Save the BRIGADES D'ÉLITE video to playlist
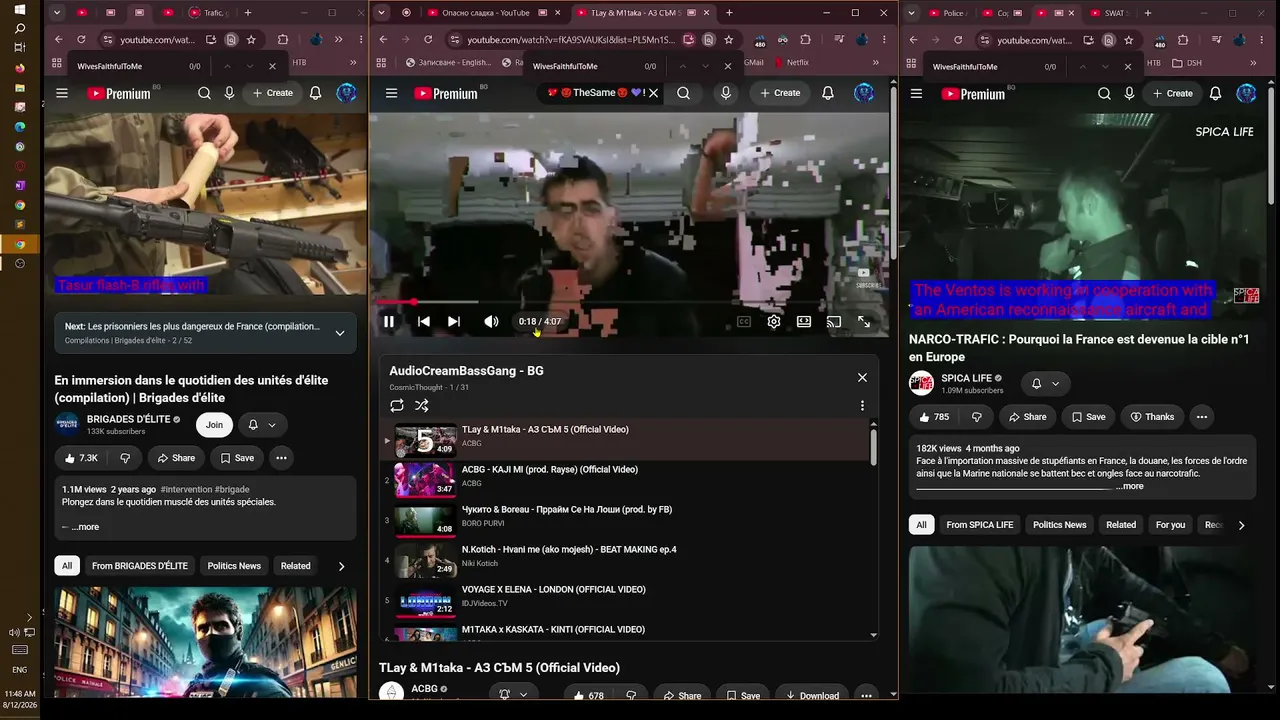This screenshot has height=720, width=1280. (235, 458)
